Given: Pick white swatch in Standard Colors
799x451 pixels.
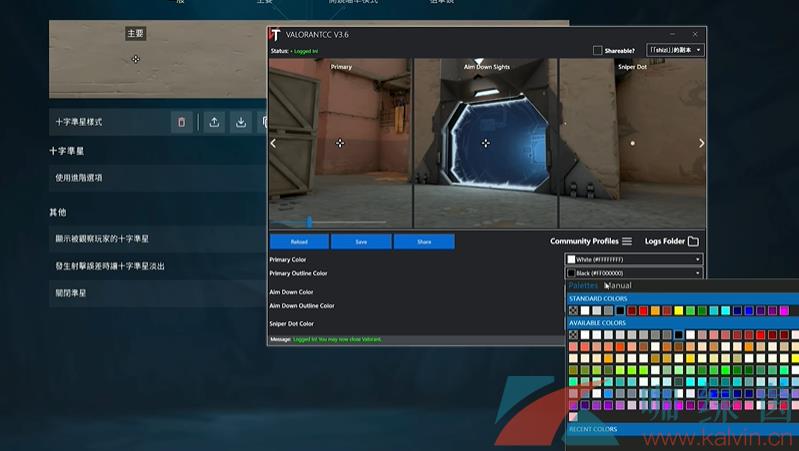Looking at the screenshot, I should click(x=585, y=310).
